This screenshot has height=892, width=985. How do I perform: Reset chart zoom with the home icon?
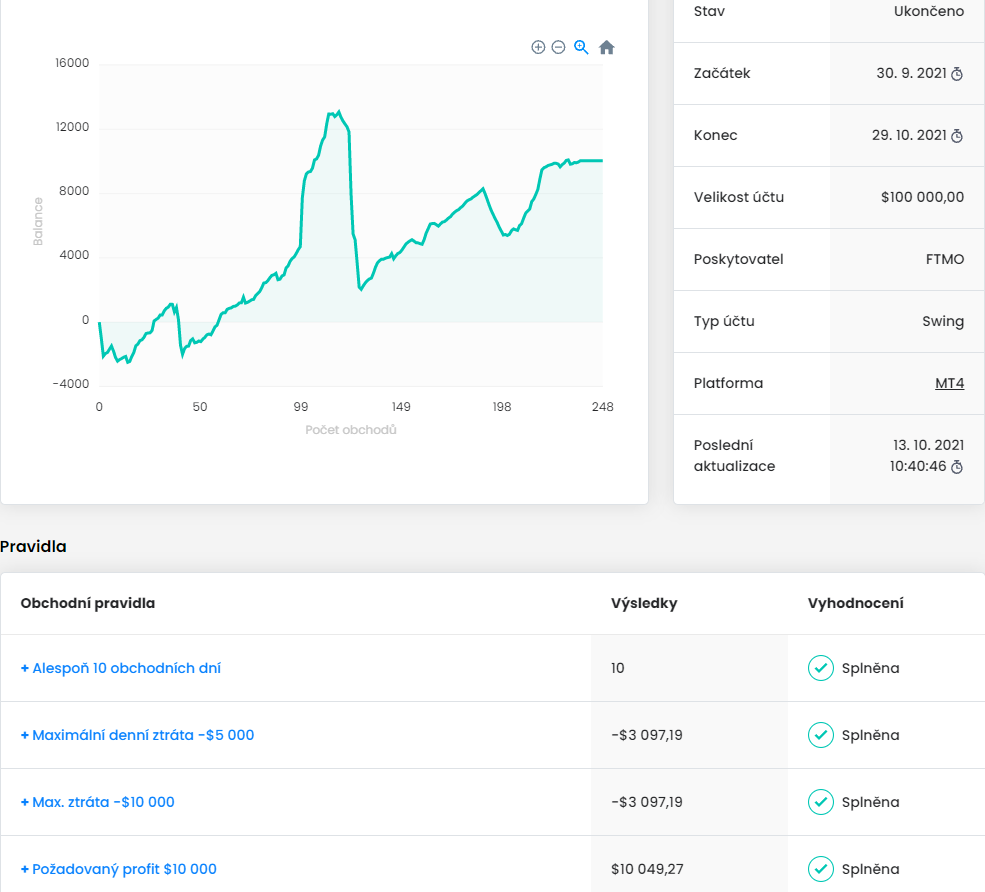coord(606,47)
